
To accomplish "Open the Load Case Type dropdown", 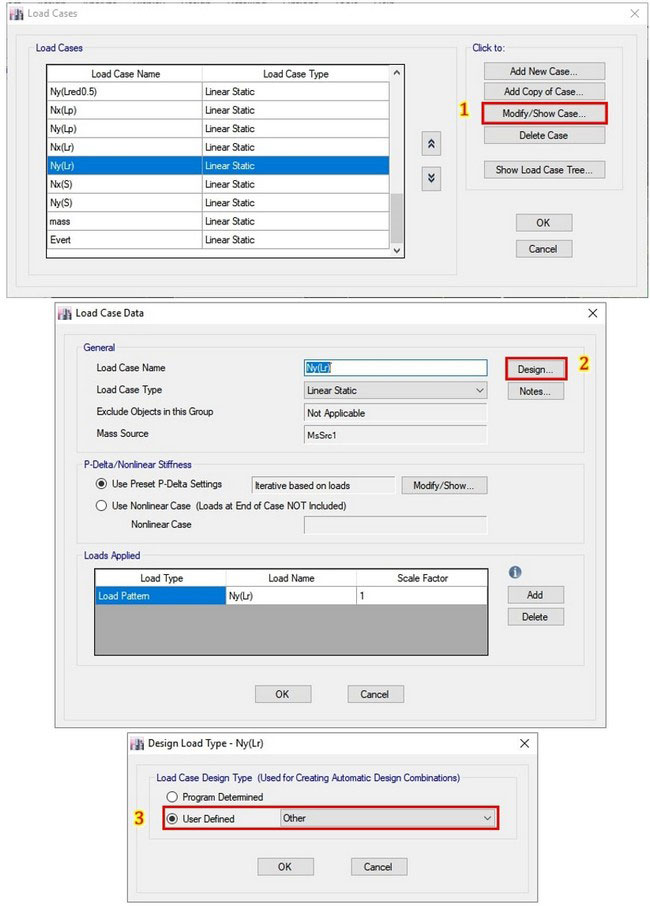I will pyautogui.click(x=395, y=390).
